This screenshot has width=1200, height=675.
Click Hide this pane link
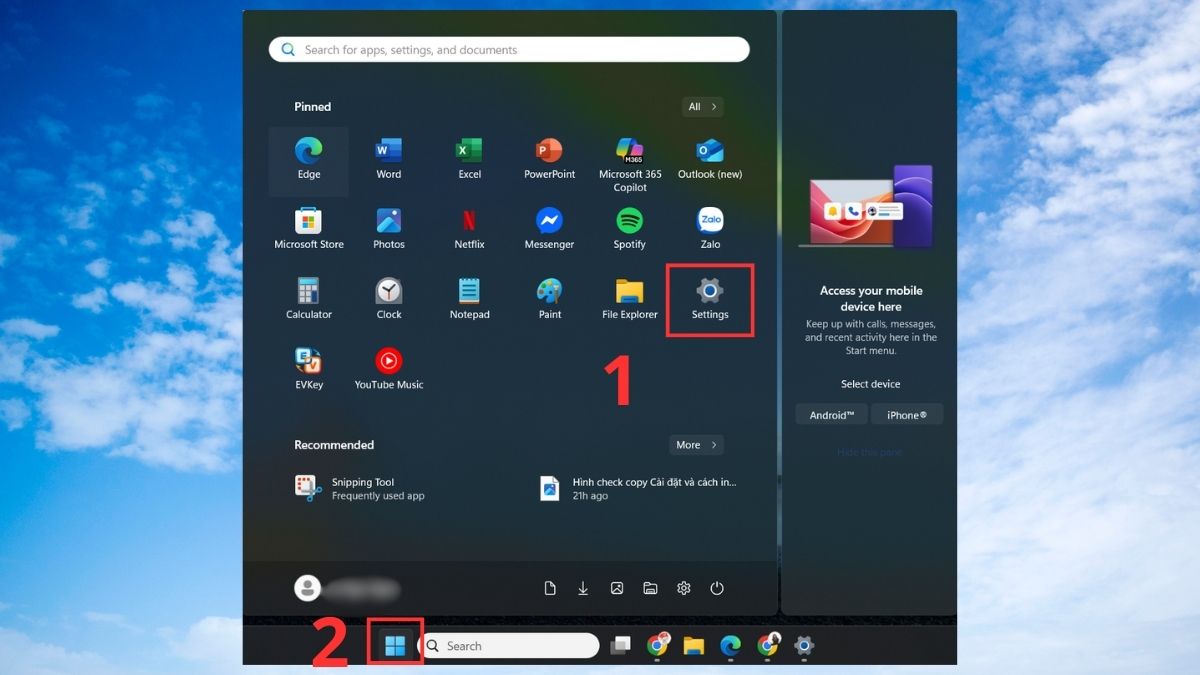click(869, 453)
